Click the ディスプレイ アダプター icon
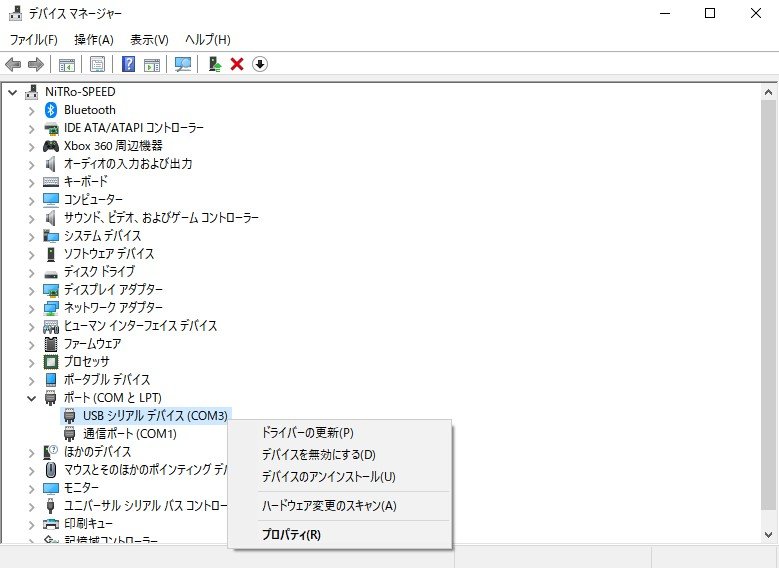 51,290
